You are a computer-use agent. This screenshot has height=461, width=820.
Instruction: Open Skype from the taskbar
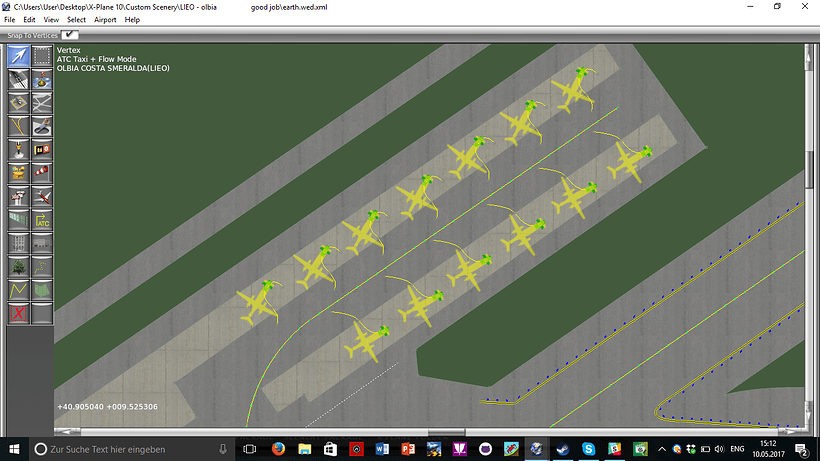pyautogui.click(x=588, y=449)
